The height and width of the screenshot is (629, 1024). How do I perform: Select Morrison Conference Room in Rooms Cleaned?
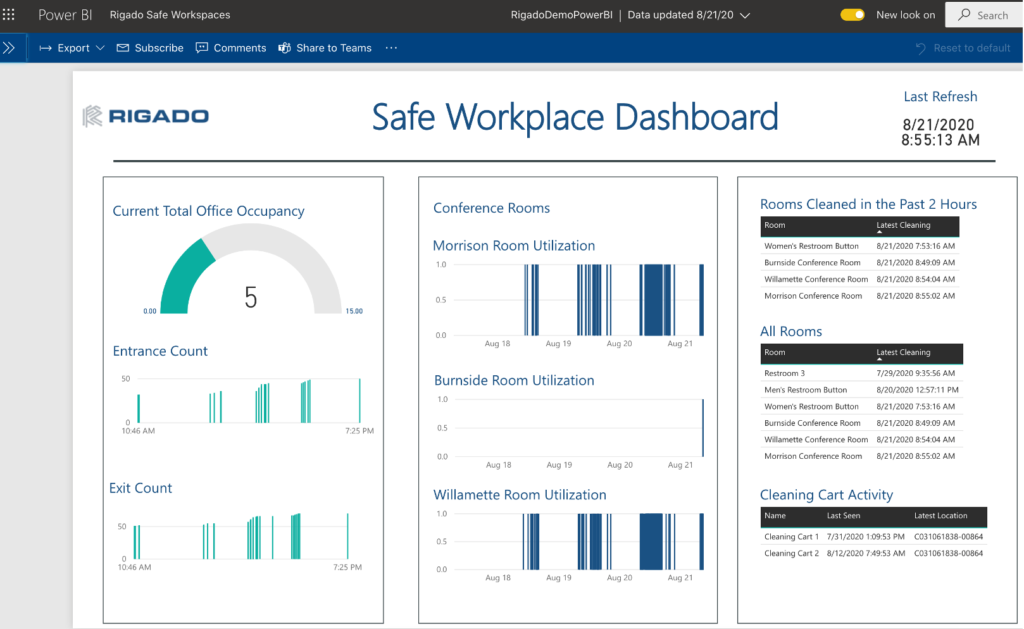[x=860, y=296]
